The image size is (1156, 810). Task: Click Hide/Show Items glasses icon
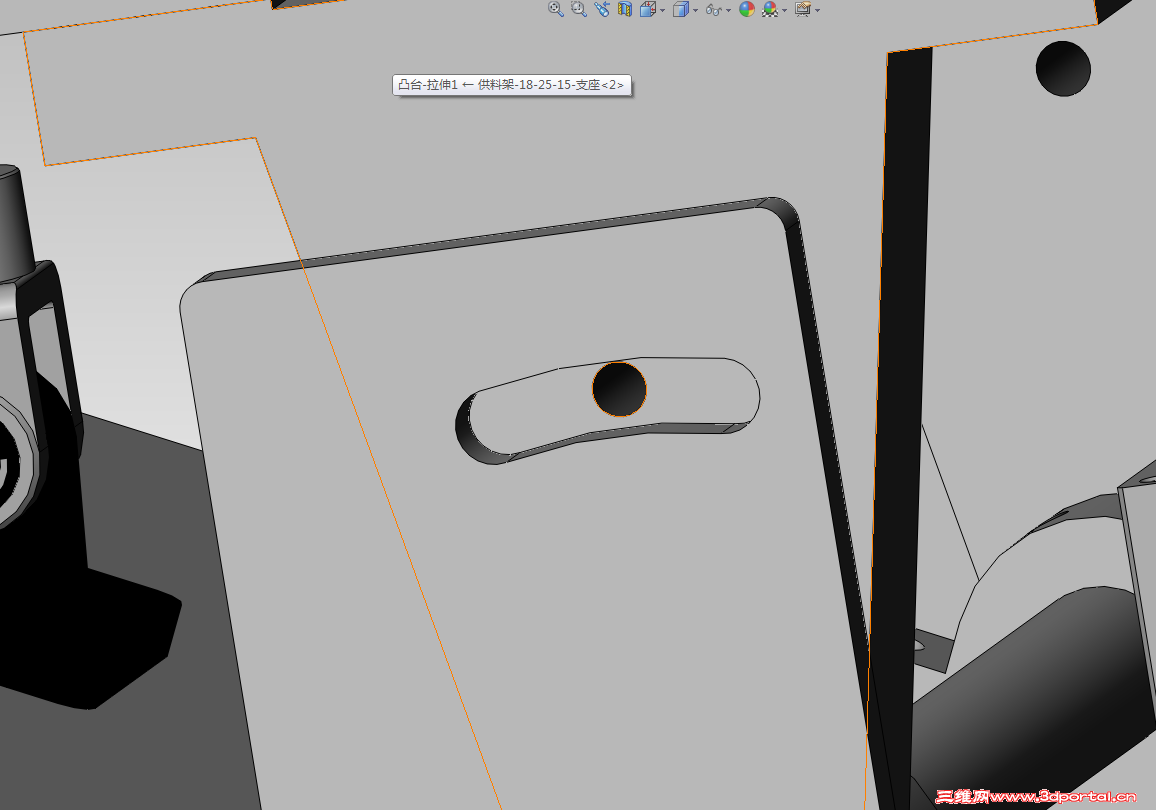pyautogui.click(x=713, y=10)
